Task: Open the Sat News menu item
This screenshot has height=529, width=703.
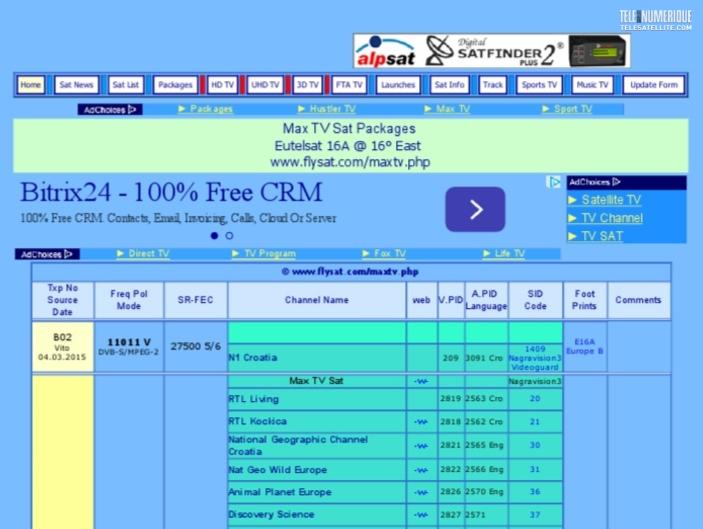Action: 75,85
